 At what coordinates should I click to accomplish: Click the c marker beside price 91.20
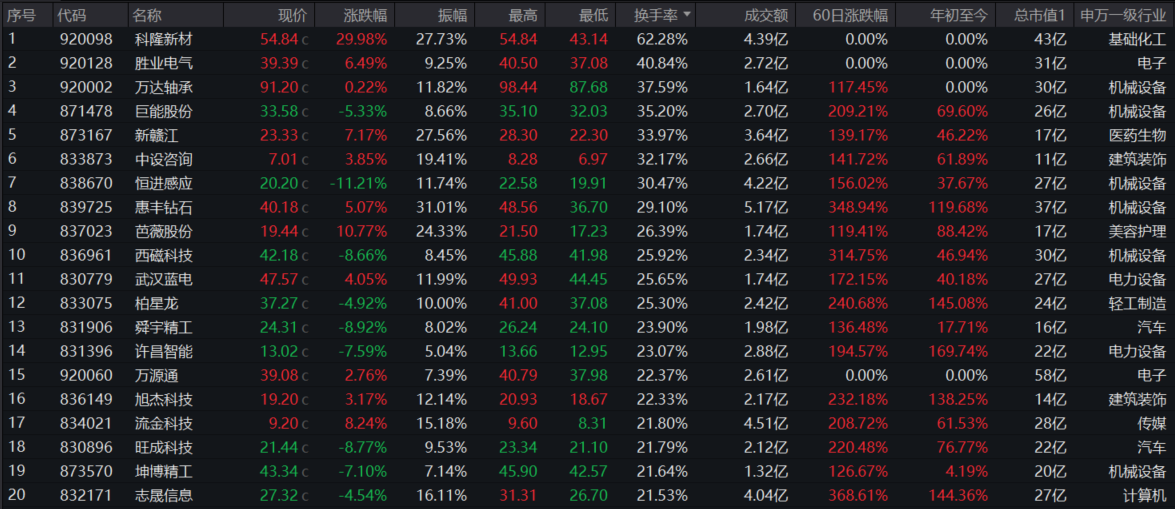click(305, 88)
